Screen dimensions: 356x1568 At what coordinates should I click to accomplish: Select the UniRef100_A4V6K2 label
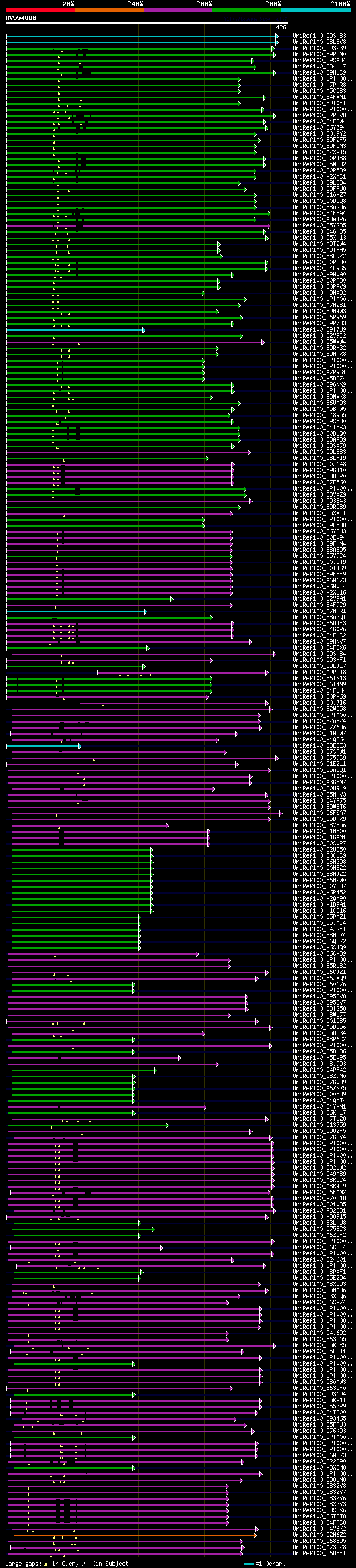tap(319, 1528)
